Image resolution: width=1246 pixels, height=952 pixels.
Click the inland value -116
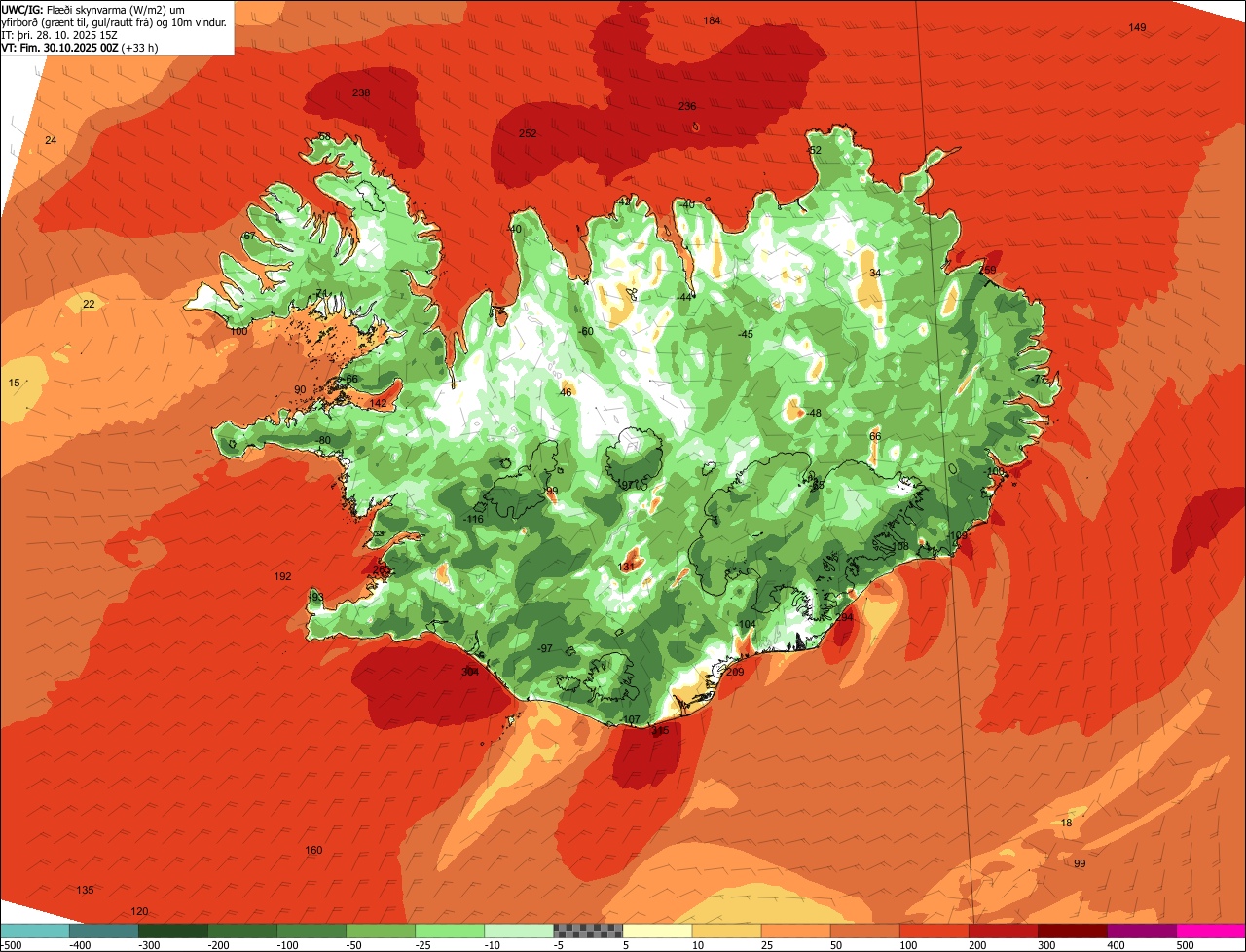point(473,519)
